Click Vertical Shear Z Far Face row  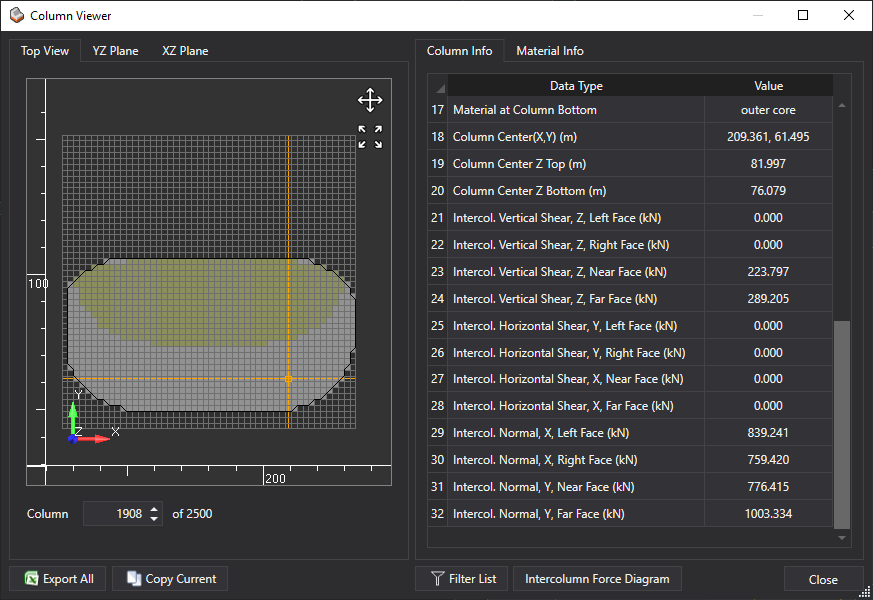coord(630,298)
